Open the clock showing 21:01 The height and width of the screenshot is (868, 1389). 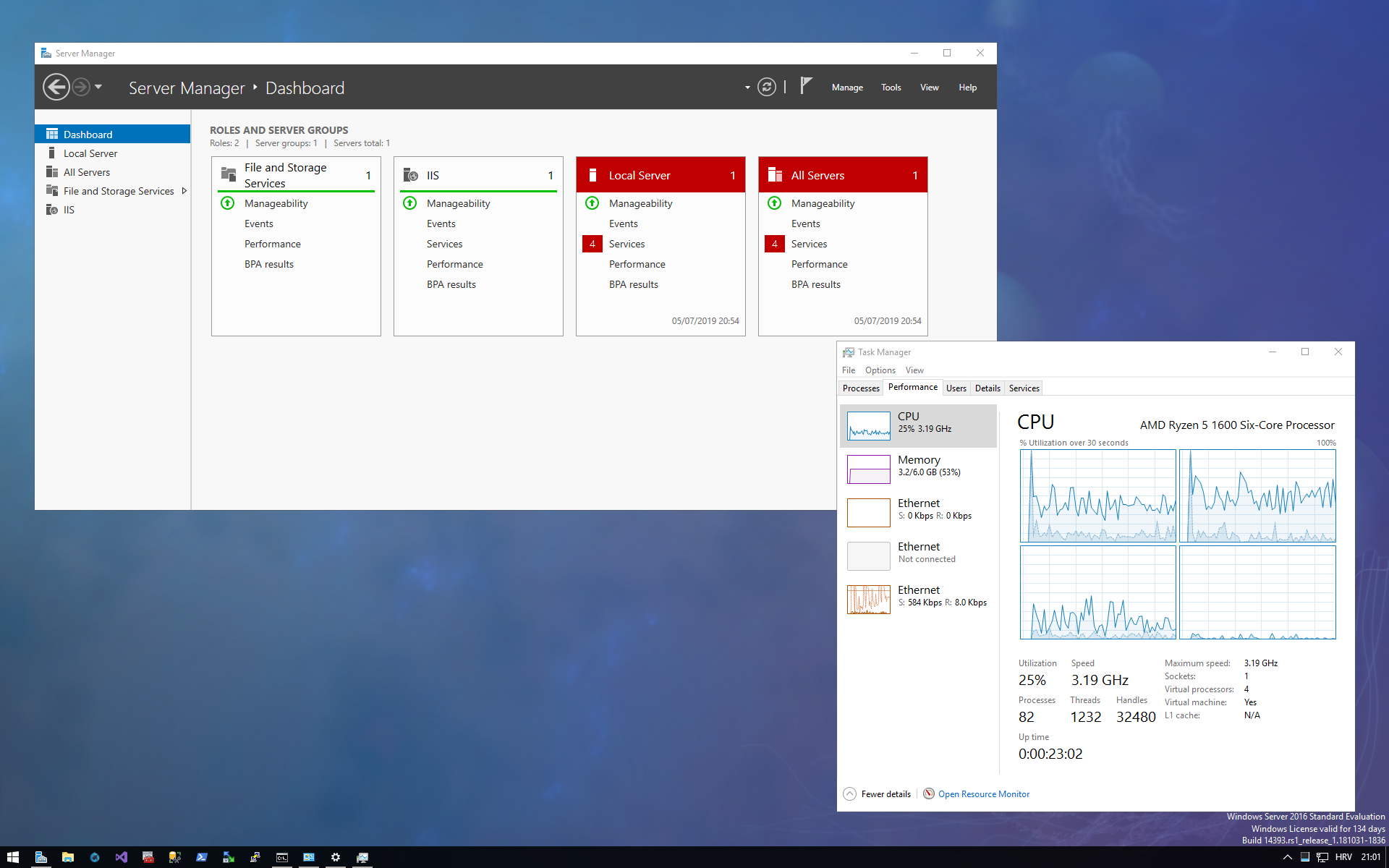tap(1371, 857)
